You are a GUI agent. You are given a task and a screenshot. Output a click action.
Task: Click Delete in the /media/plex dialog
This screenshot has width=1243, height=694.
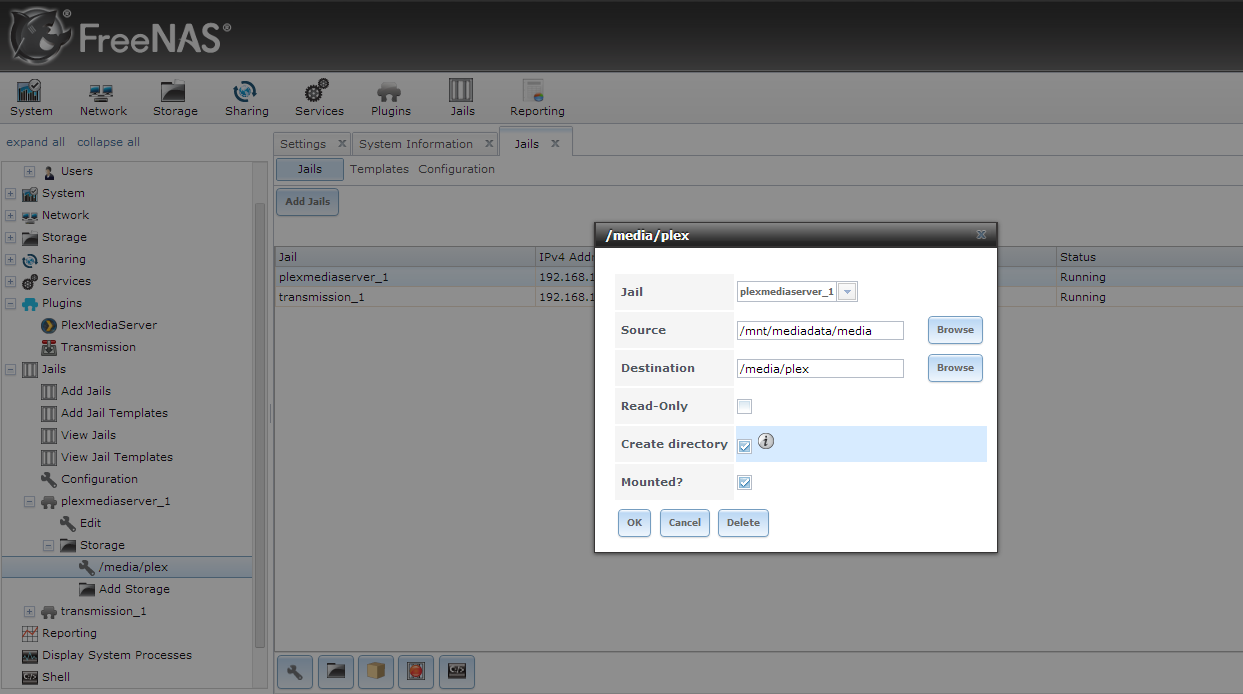tap(743, 523)
